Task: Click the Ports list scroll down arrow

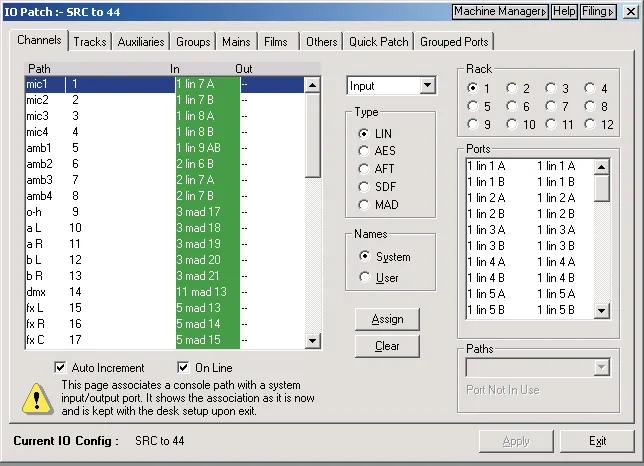Action: click(601, 310)
